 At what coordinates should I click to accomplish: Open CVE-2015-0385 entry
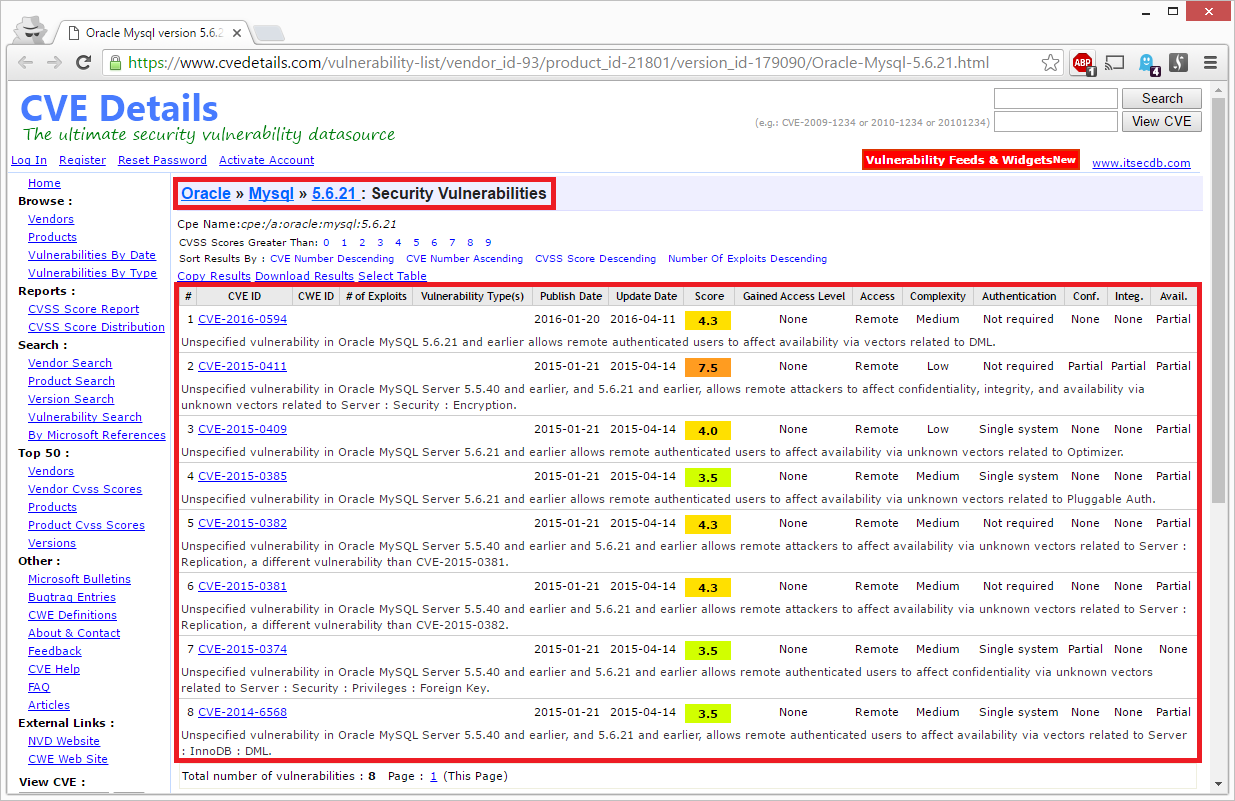(x=242, y=476)
